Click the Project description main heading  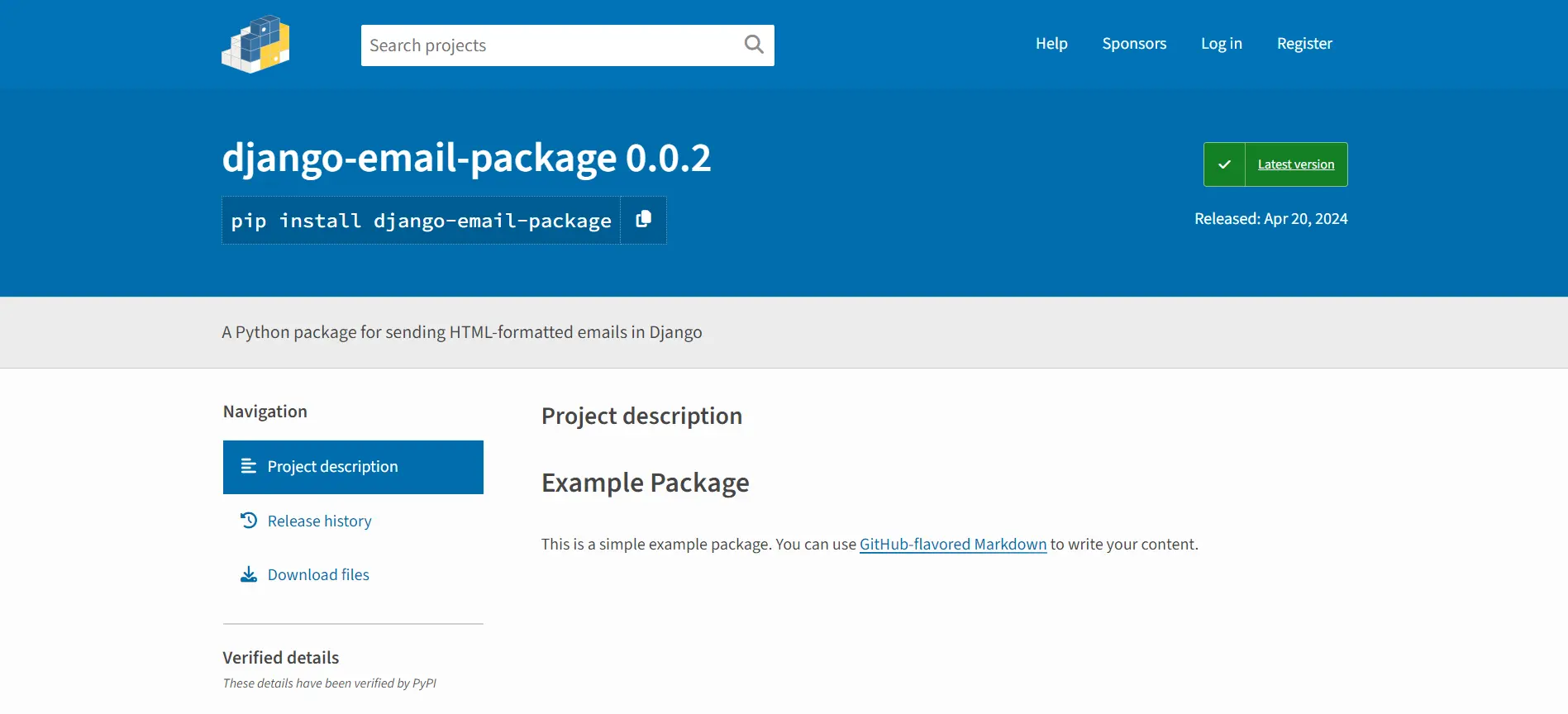(x=641, y=416)
